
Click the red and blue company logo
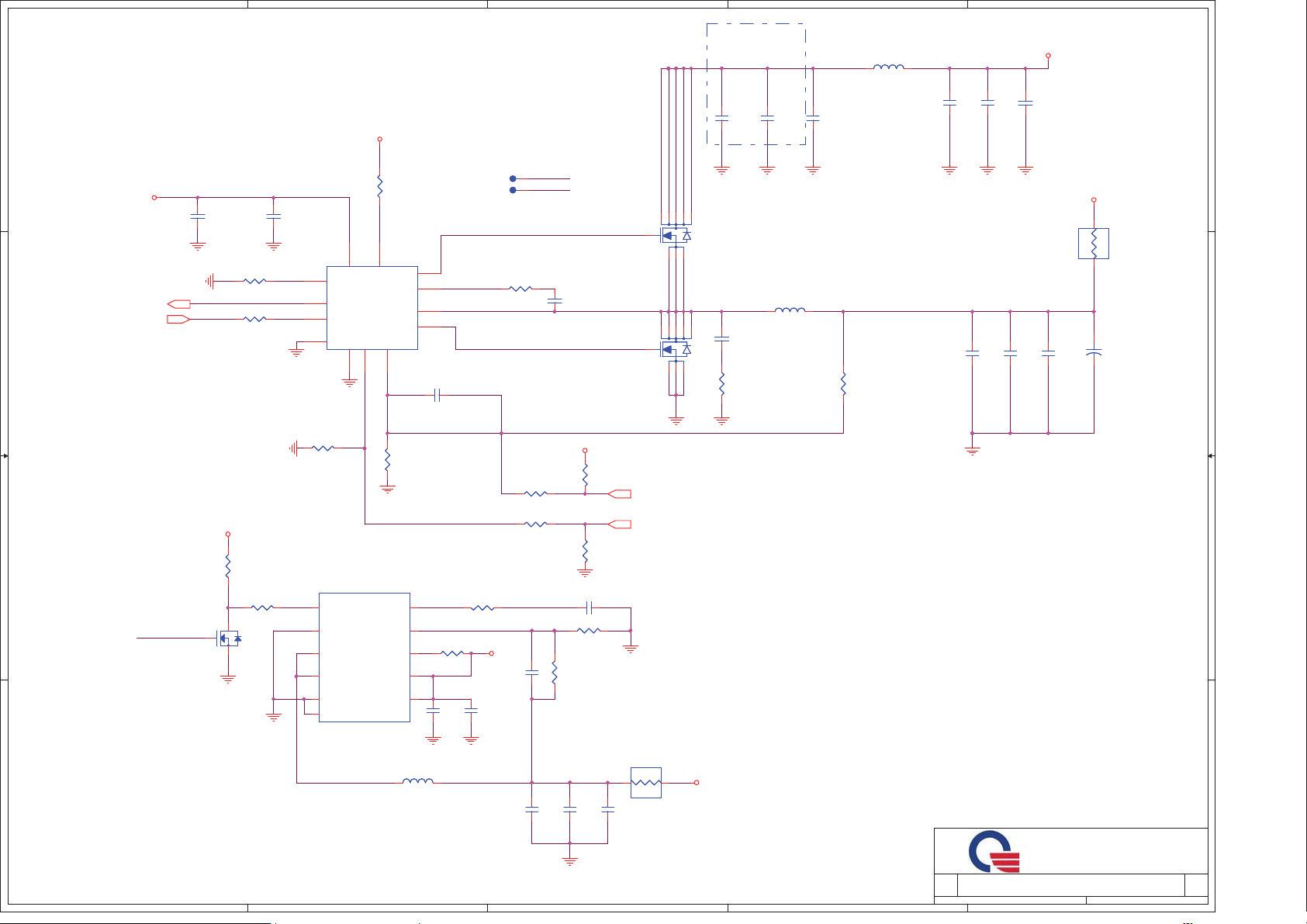(994, 852)
